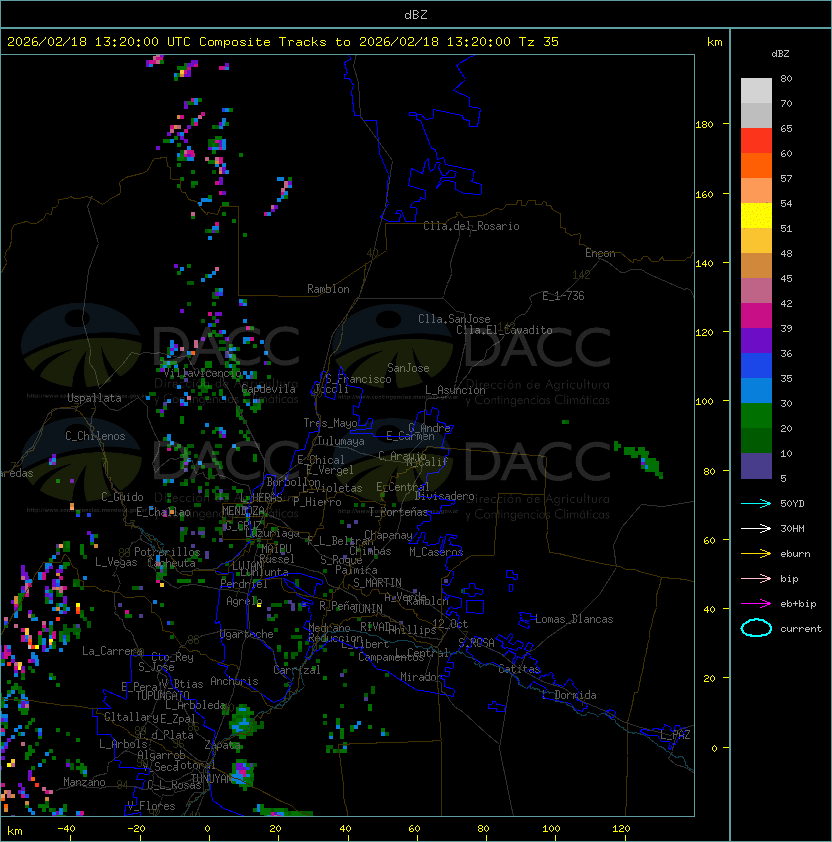Click the 'L_PAZ' map label
This screenshot has height=842, width=832.
pyautogui.click(x=675, y=735)
